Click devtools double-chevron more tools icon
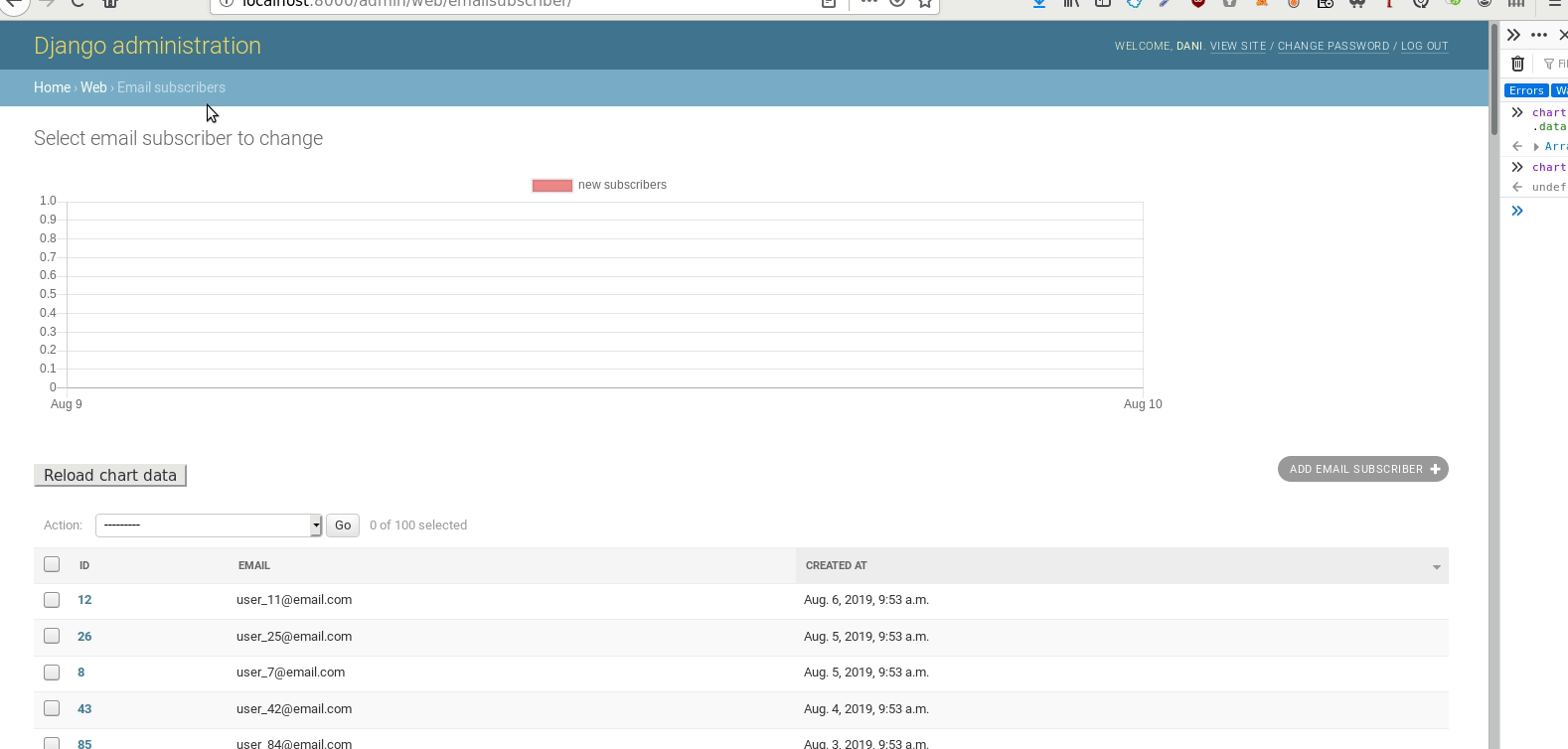1568x749 pixels. click(1513, 35)
